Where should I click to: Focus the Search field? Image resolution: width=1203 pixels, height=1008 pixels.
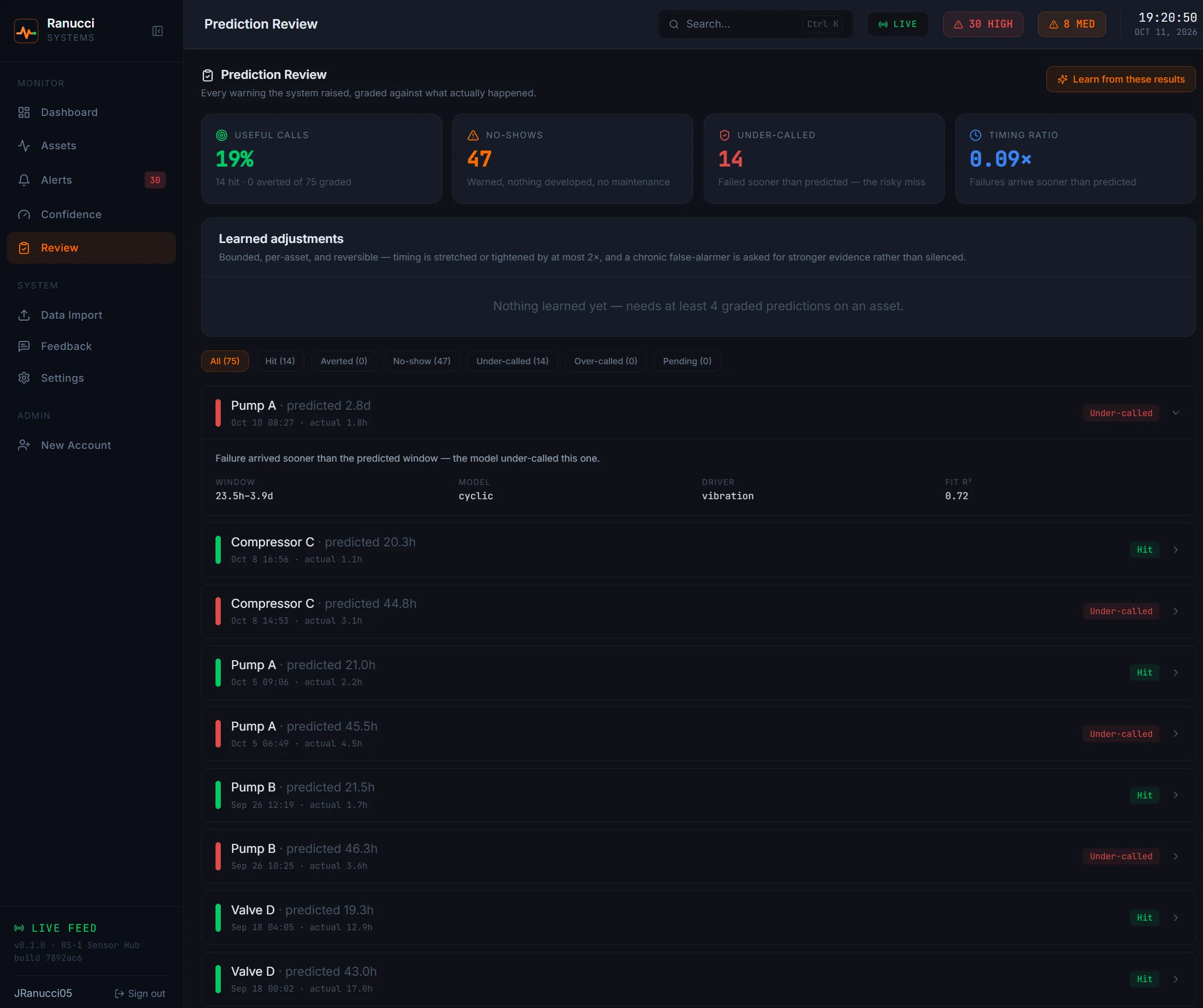755,24
